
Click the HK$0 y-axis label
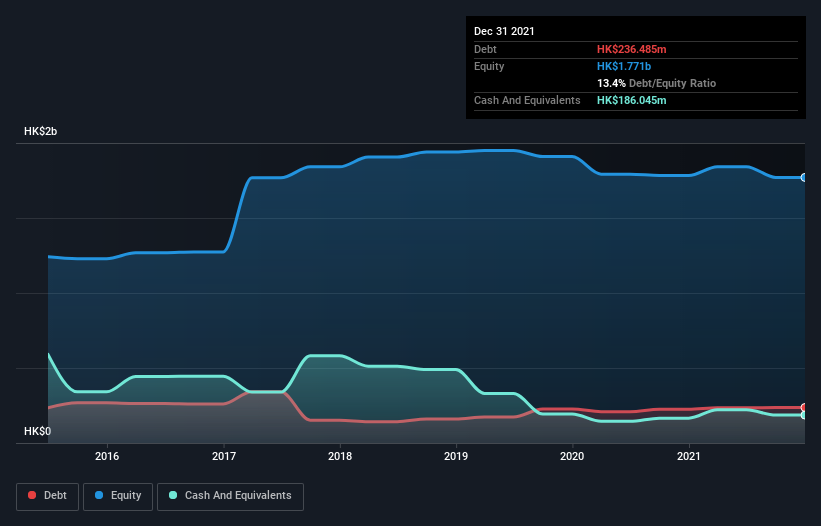pos(38,431)
